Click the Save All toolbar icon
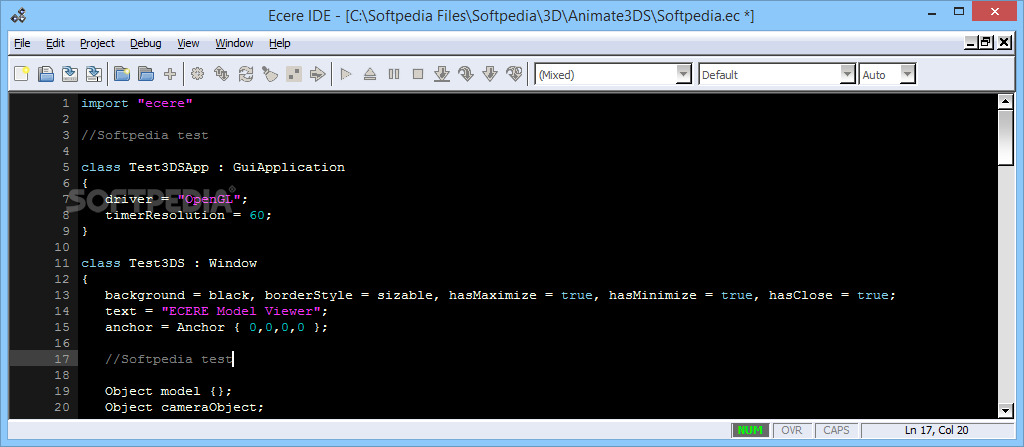 click(94, 74)
